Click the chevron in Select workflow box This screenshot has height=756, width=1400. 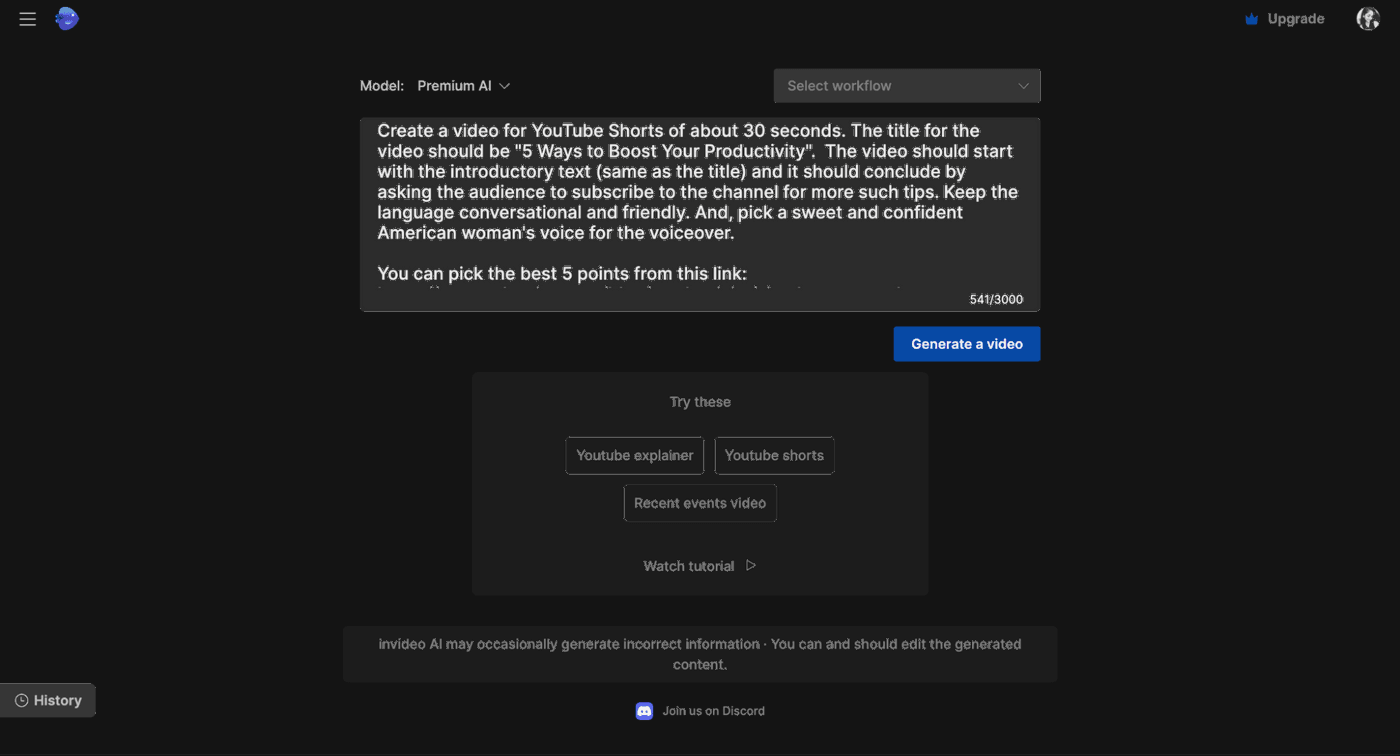click(1023, 86)
